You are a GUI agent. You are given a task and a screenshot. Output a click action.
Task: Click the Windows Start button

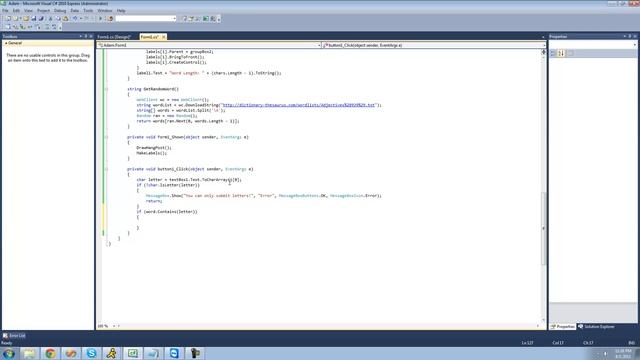coord(8,353)
